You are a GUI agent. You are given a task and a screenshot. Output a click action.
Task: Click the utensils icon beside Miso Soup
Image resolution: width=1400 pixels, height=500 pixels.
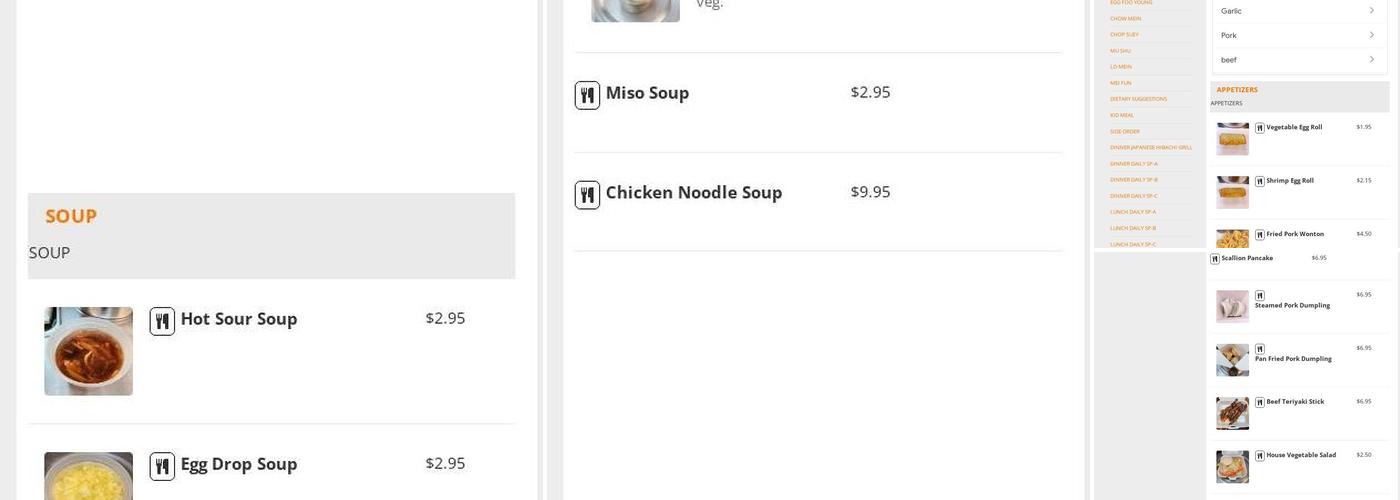tap(587, 95)
